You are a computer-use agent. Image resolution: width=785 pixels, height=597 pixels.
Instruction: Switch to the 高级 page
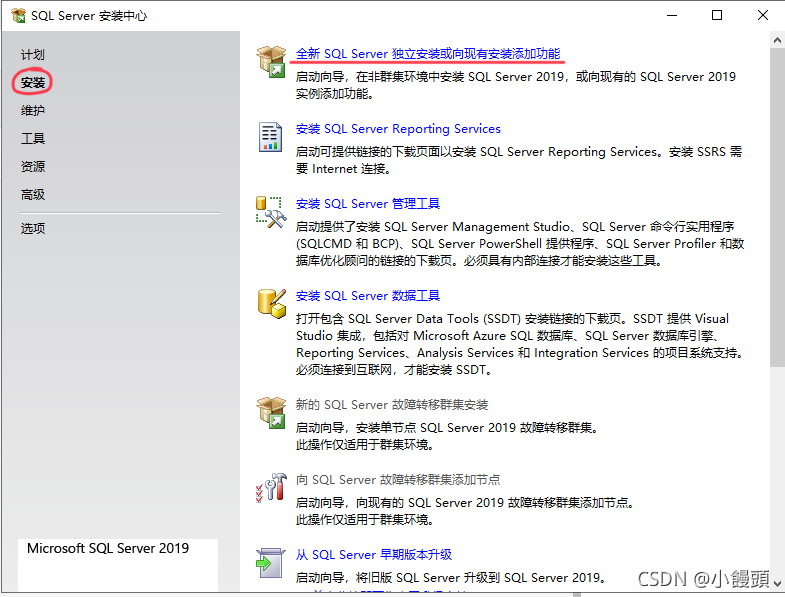pyautogui.click(x=33, y=194)
